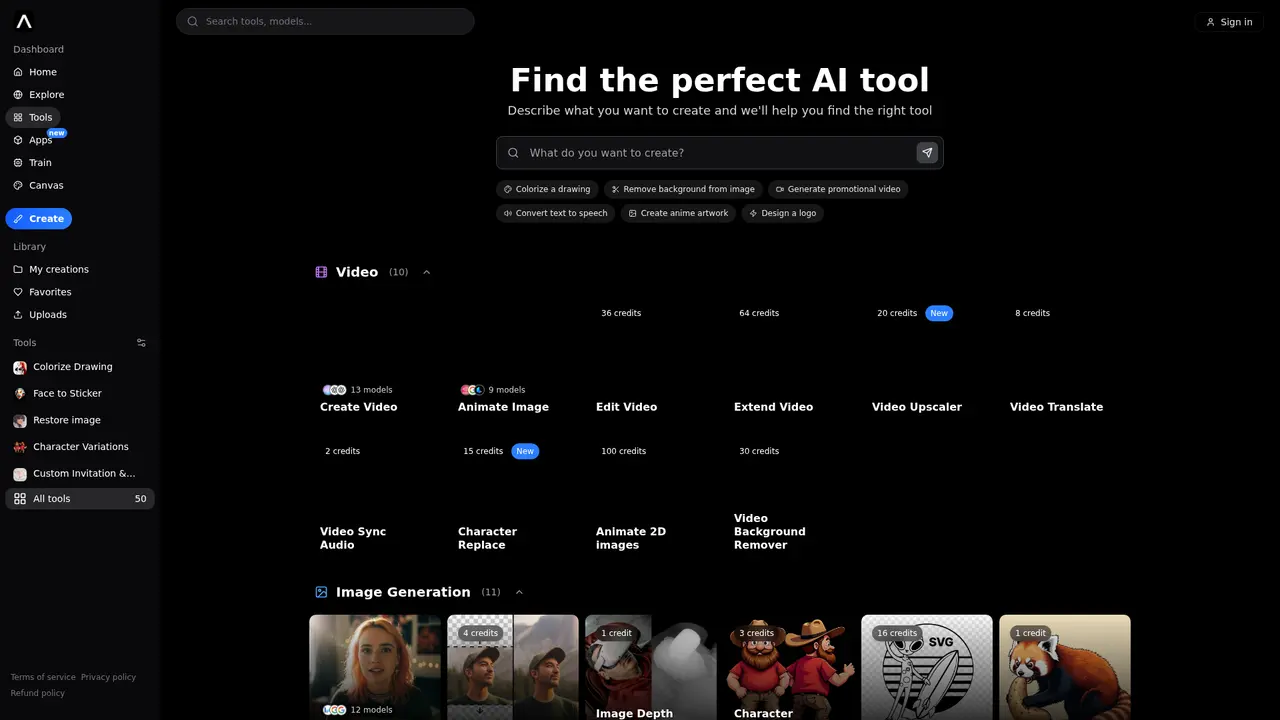The width and height of the screenshot is (1280, 720).
Task: Click the app logo in top-left corner
Action: 24,21
